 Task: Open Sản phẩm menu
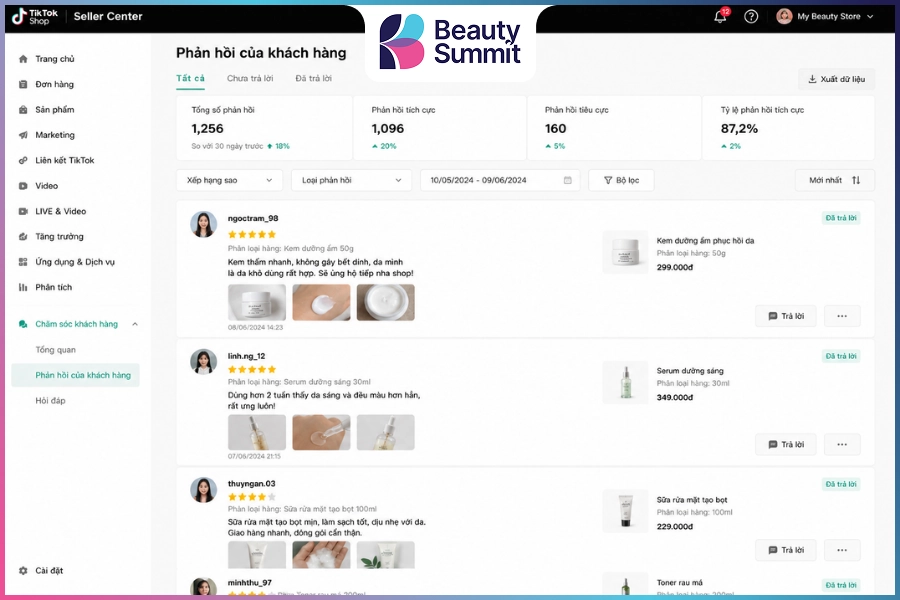pyautogui.click(x=55, y=110)
